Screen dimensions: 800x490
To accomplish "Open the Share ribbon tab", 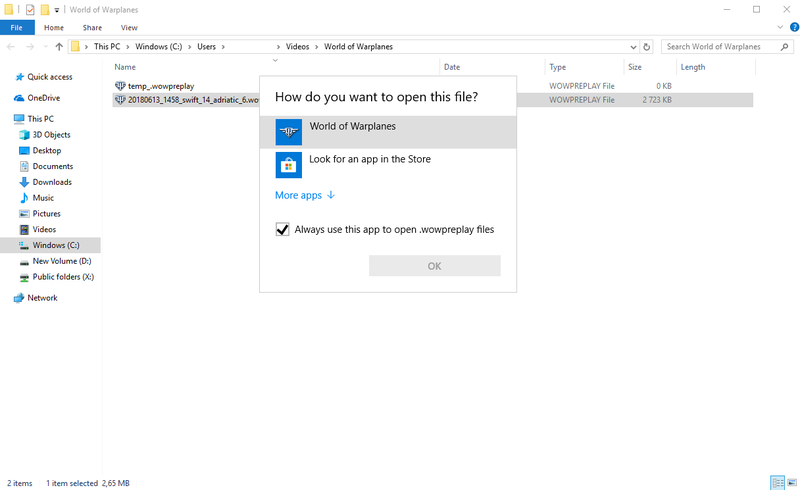I will pyautogui.click(x=92, y=28).
